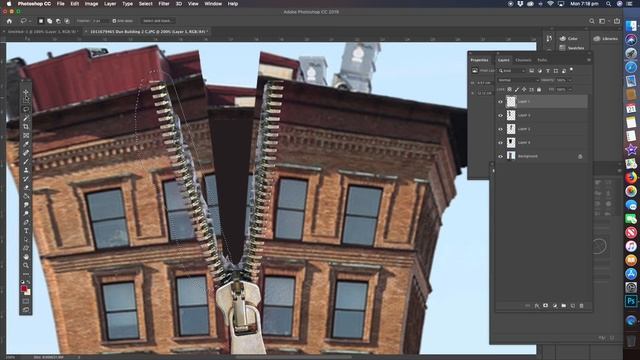Choose New Selection mode icon
640x360 pixels.
[x=41, y=21]
